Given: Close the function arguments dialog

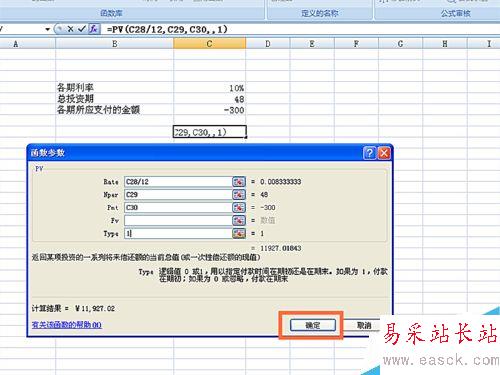Looking at the screenshot, I should 384,153.
